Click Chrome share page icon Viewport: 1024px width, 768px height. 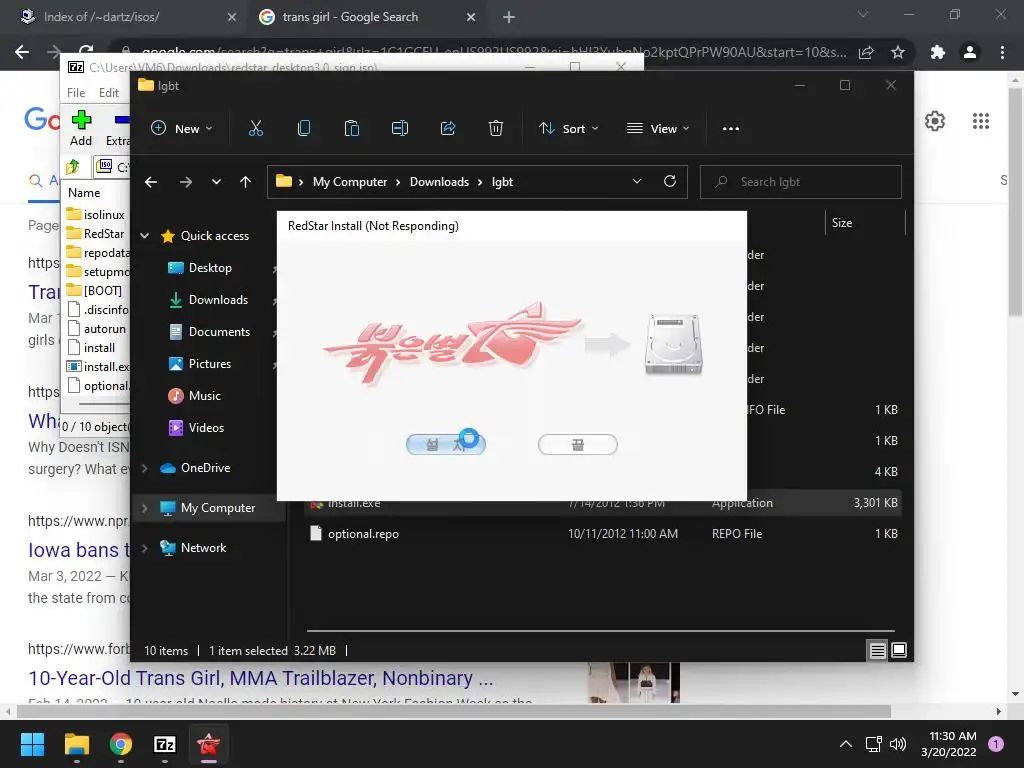click(867, 52)
